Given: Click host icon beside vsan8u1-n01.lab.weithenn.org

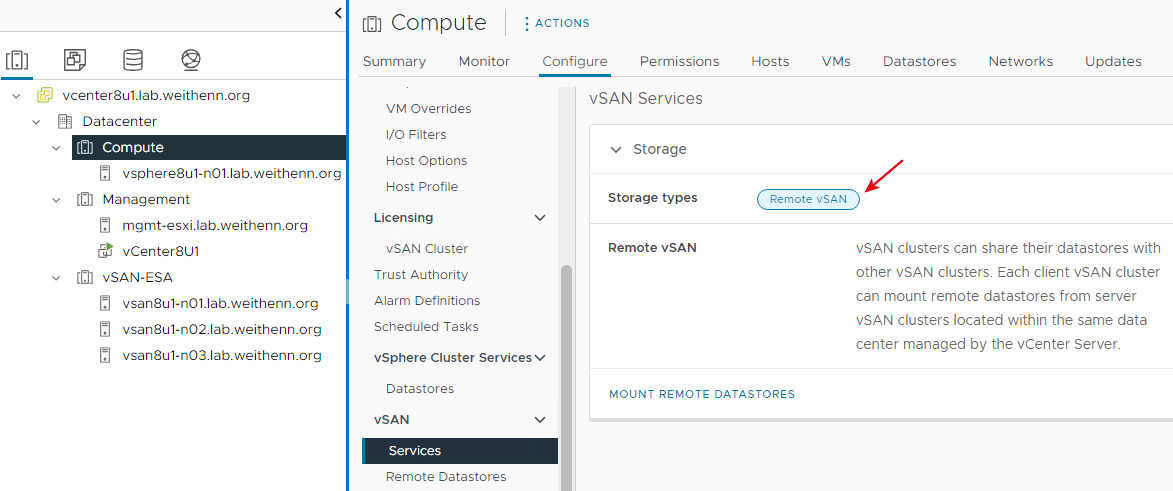Looking at the screenshot, I should point(105,303).
